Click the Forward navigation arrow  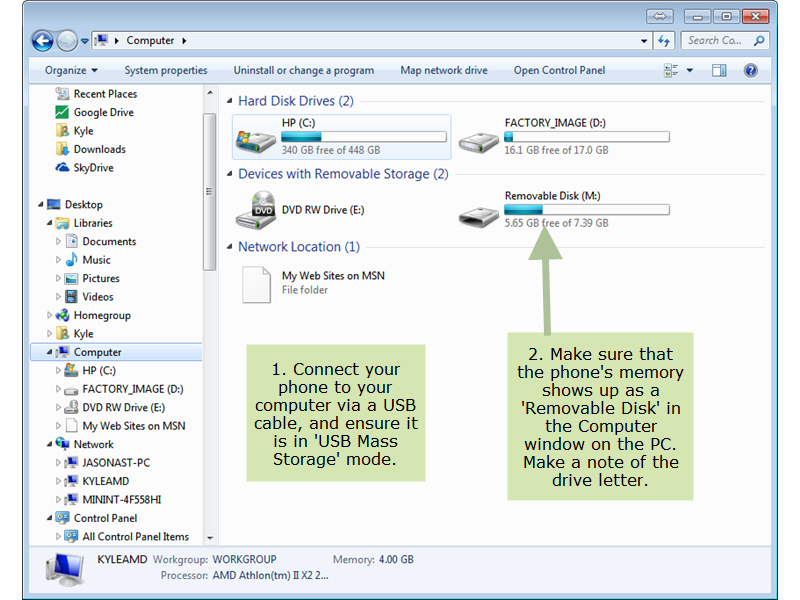[x=66, y=41]
